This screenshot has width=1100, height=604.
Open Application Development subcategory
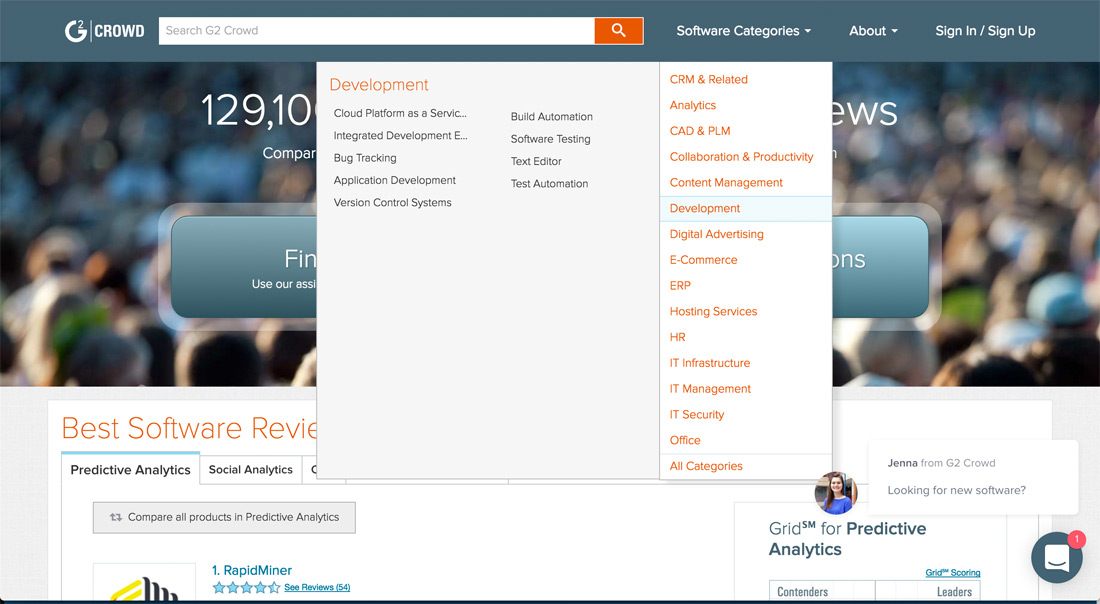(x=394, y=180)
